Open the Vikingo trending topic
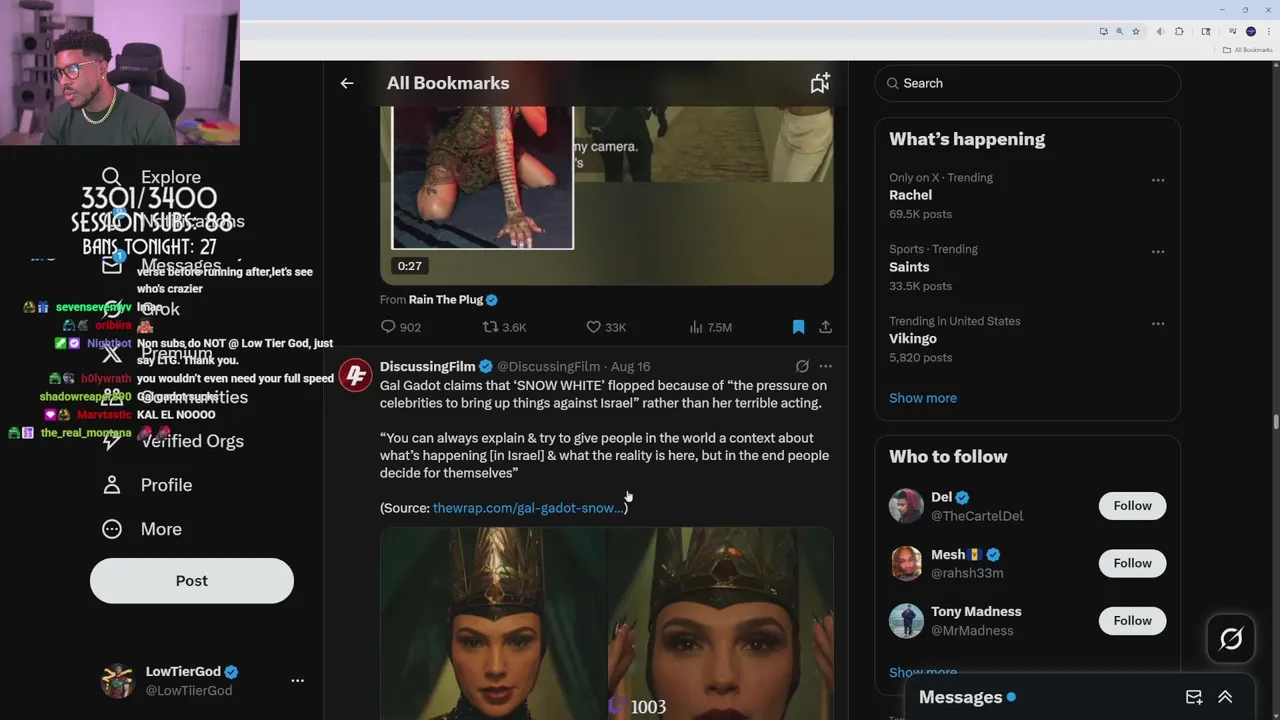This screenshot has width=1280, height=720. coord(913,338)
